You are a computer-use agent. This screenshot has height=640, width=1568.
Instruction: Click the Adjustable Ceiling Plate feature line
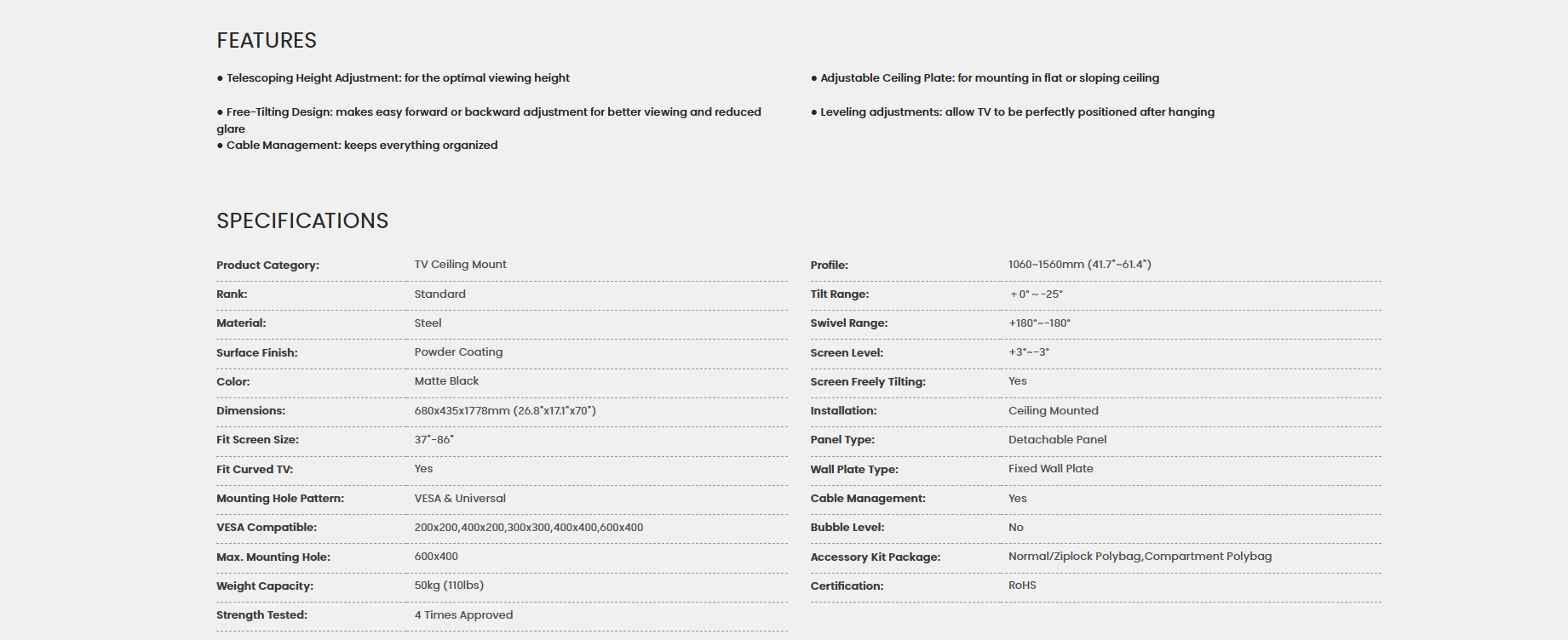985,78
